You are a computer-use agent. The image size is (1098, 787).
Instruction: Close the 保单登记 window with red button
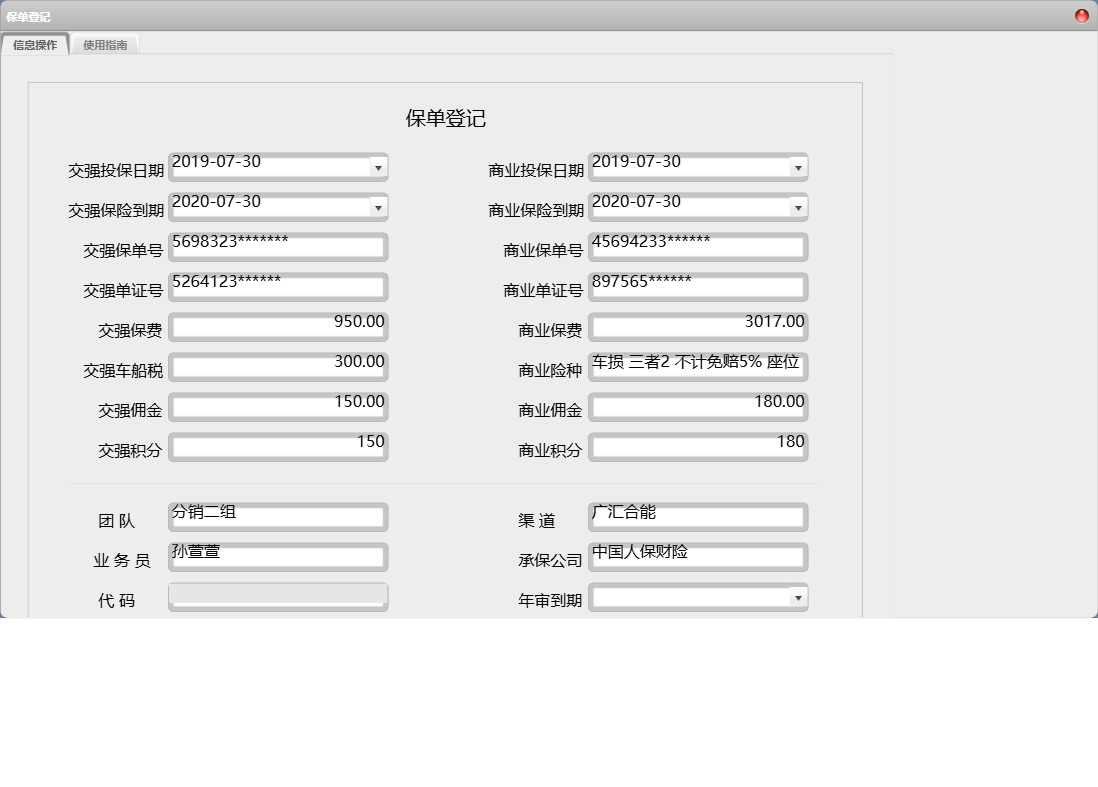(x=1081, y=15)
